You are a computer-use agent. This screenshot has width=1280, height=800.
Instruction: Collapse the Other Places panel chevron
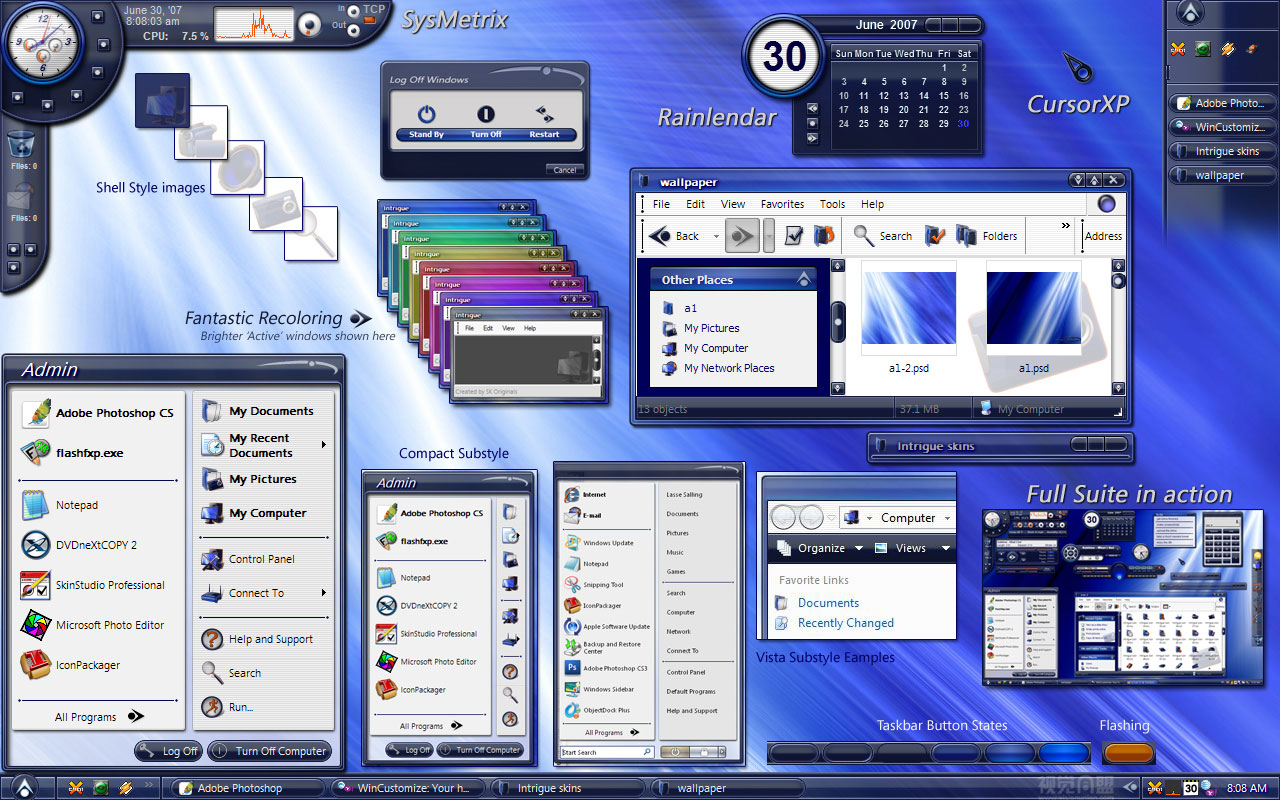coord(803,279)
